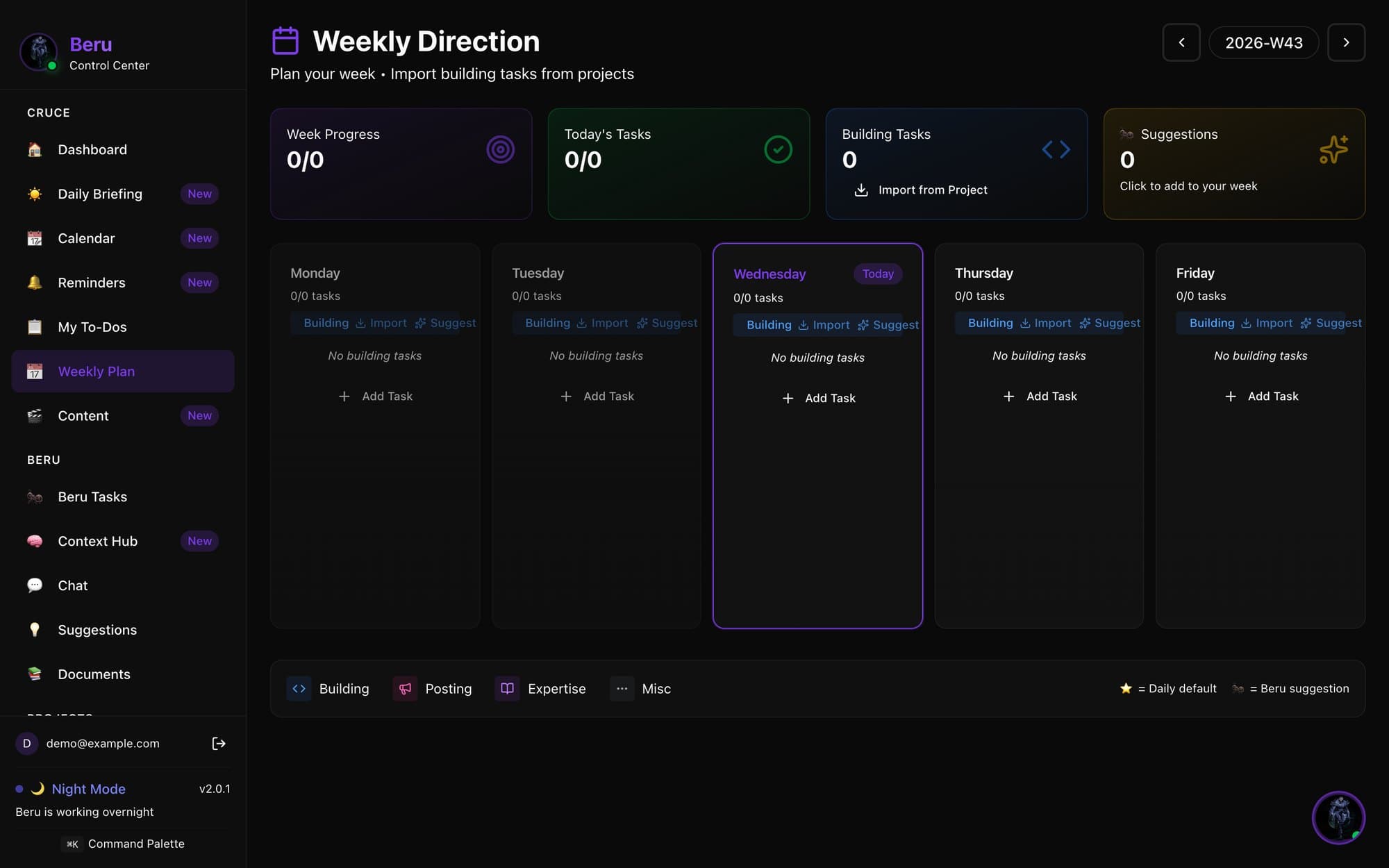The image size is (1389, 868).
Task: Click the Reminders bell icon
Action: click(x=35, y=283)
